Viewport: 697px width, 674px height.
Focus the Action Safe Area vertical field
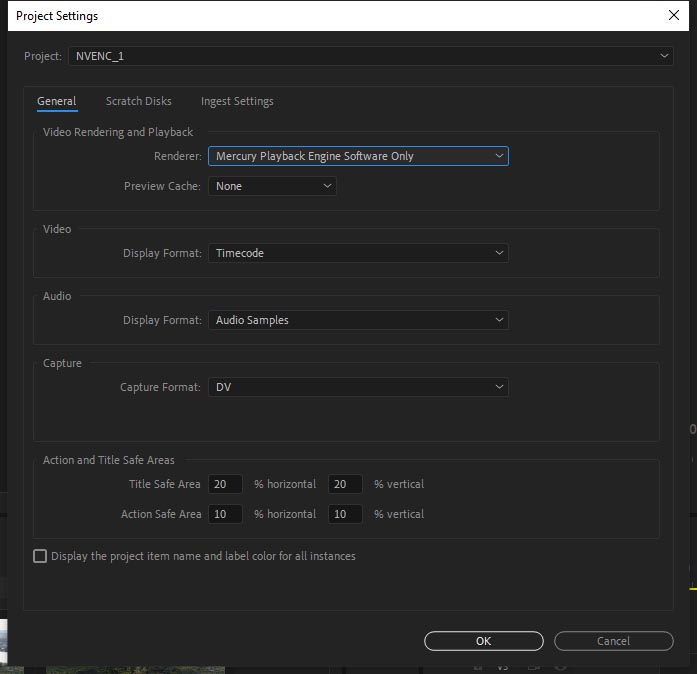[x=345, y=514]
